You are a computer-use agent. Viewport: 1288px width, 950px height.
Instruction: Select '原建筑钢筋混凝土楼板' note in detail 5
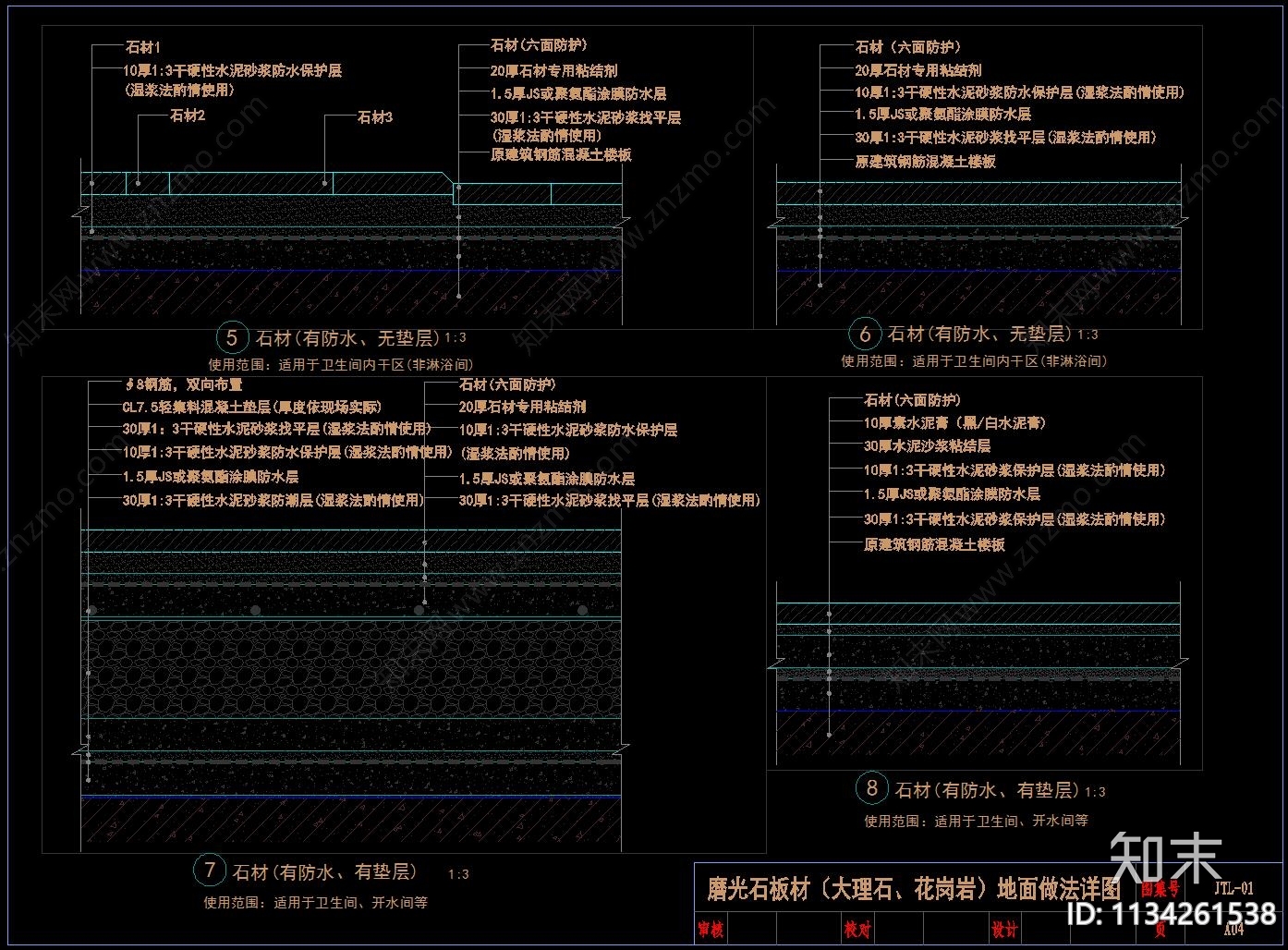[561, 154]
